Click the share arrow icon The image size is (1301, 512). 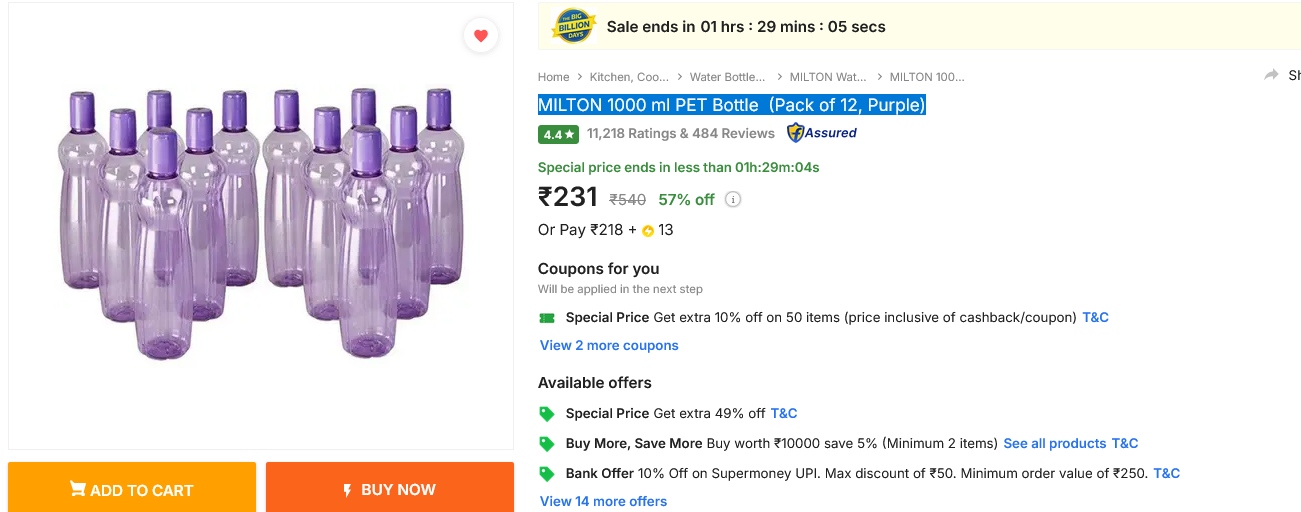pyautogui.click(x=1271, y=75)
